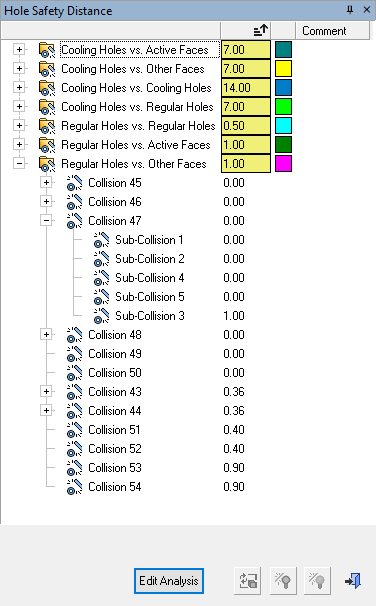The height and width of the screenshot is (606, 376).
Task: Click the dark green Regular vs. Active swatch
Action: 283,145
